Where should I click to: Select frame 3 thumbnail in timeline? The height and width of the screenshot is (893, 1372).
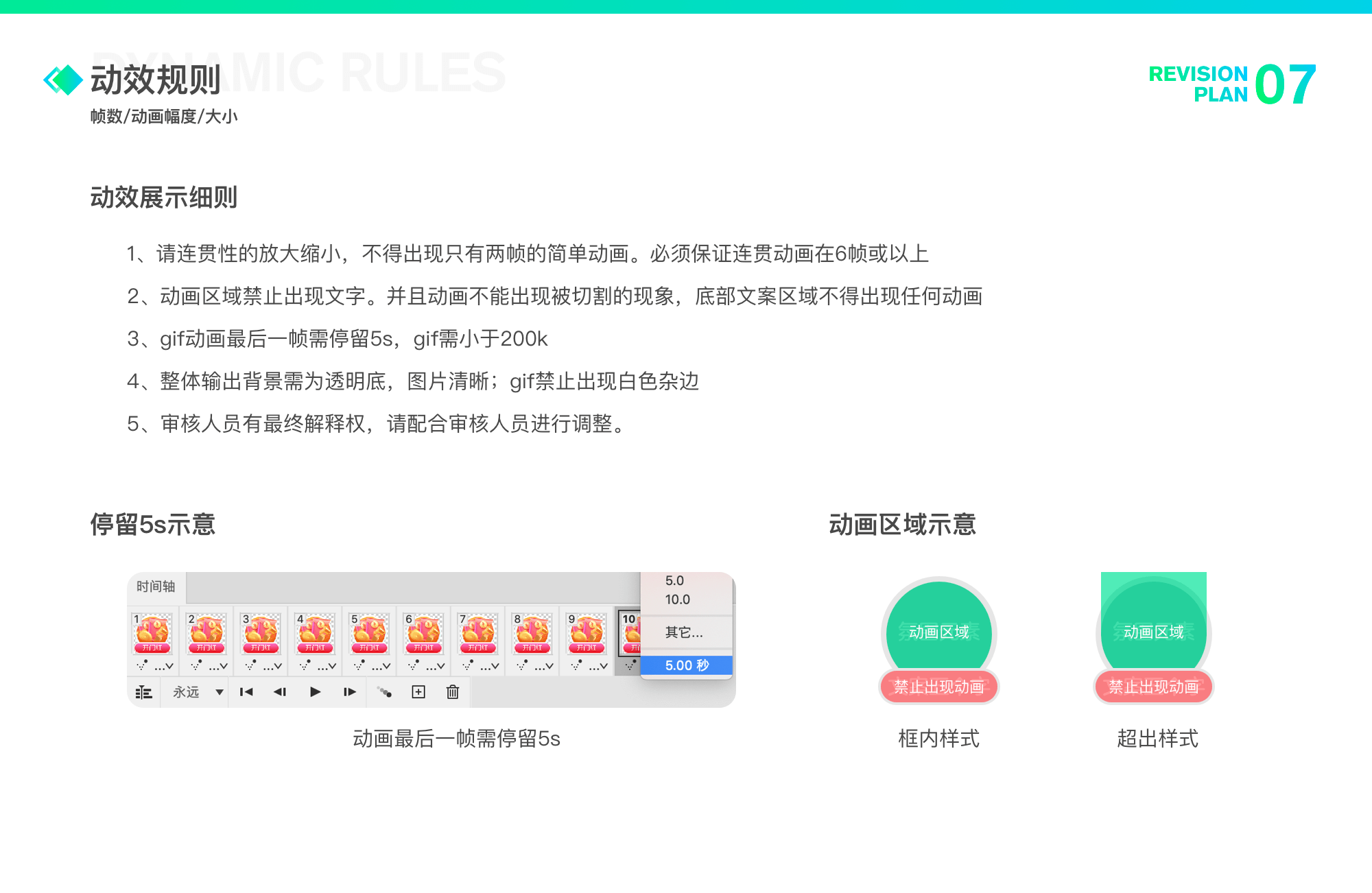(x=261, y=634)
